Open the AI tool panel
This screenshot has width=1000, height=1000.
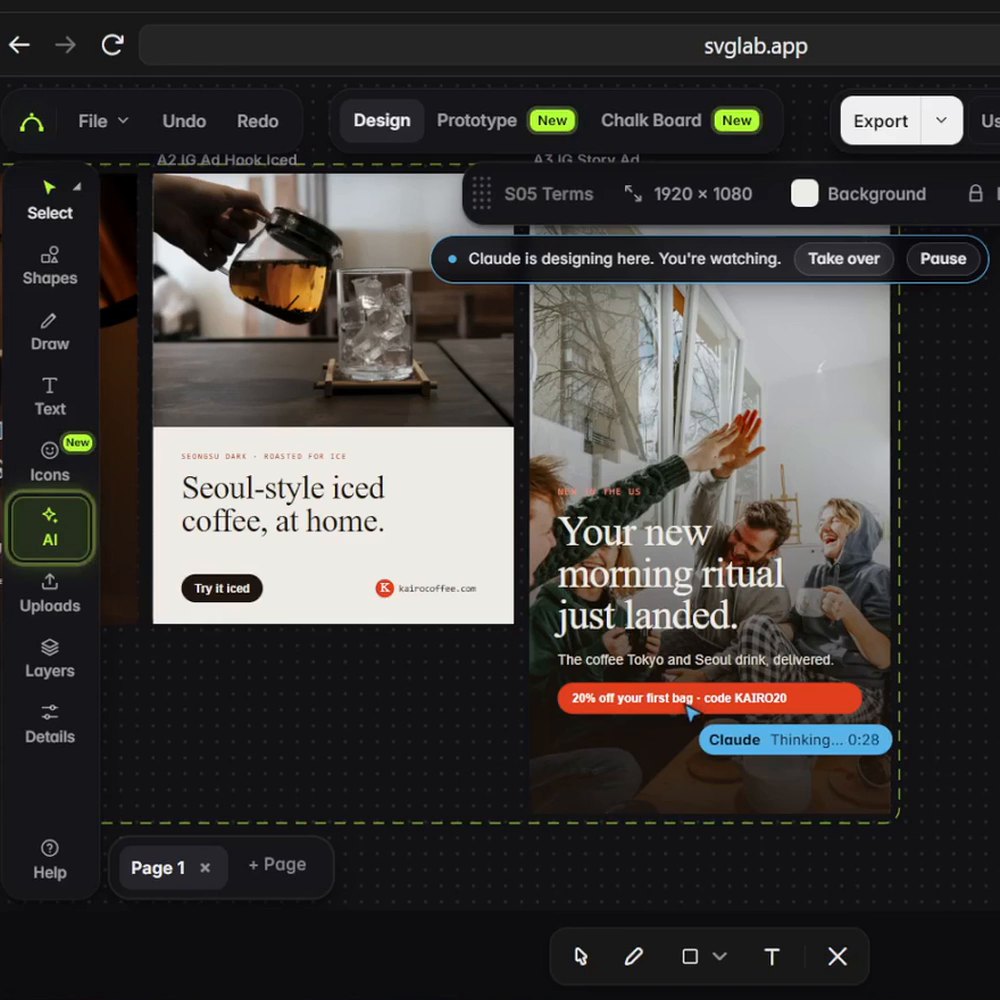(50, 527)
